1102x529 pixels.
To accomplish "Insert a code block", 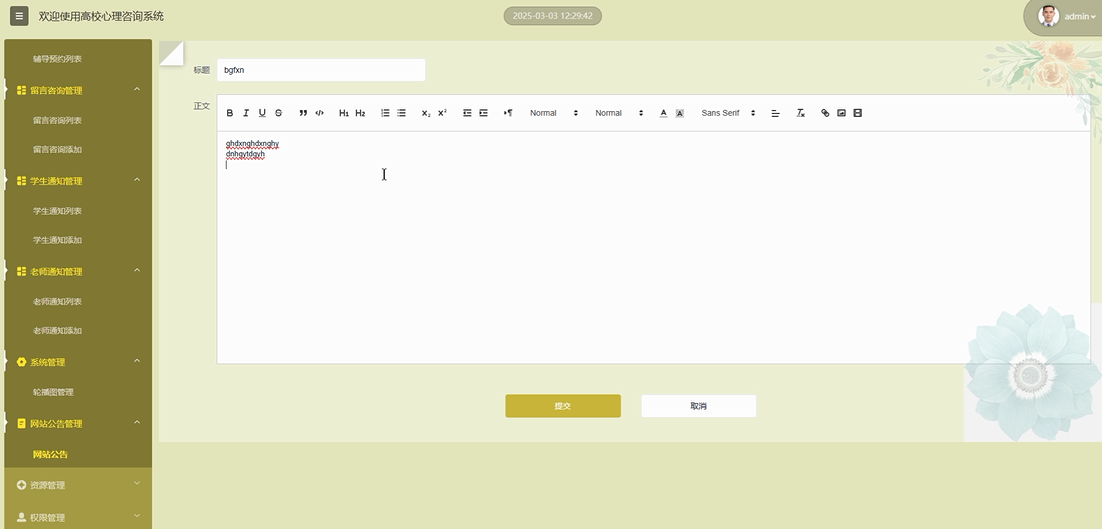I will 320,113.
